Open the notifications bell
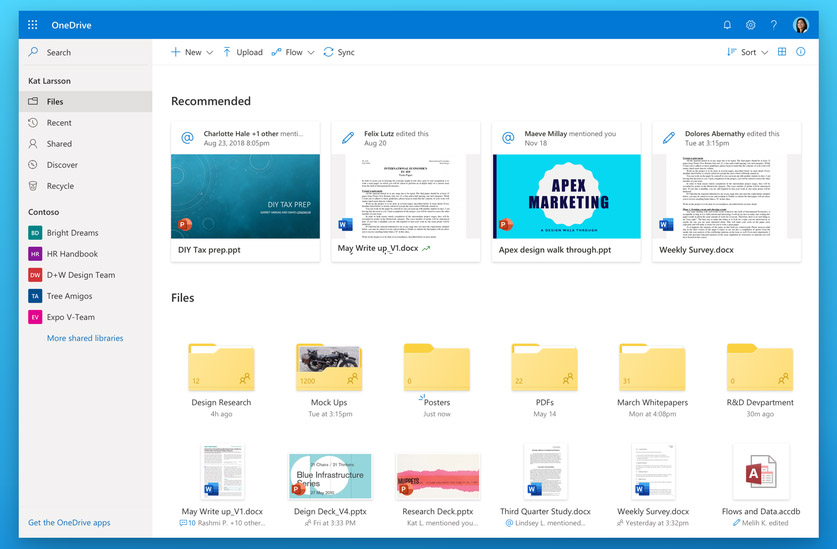This screenshot has height=549, width=837. (x=727, y=25)
